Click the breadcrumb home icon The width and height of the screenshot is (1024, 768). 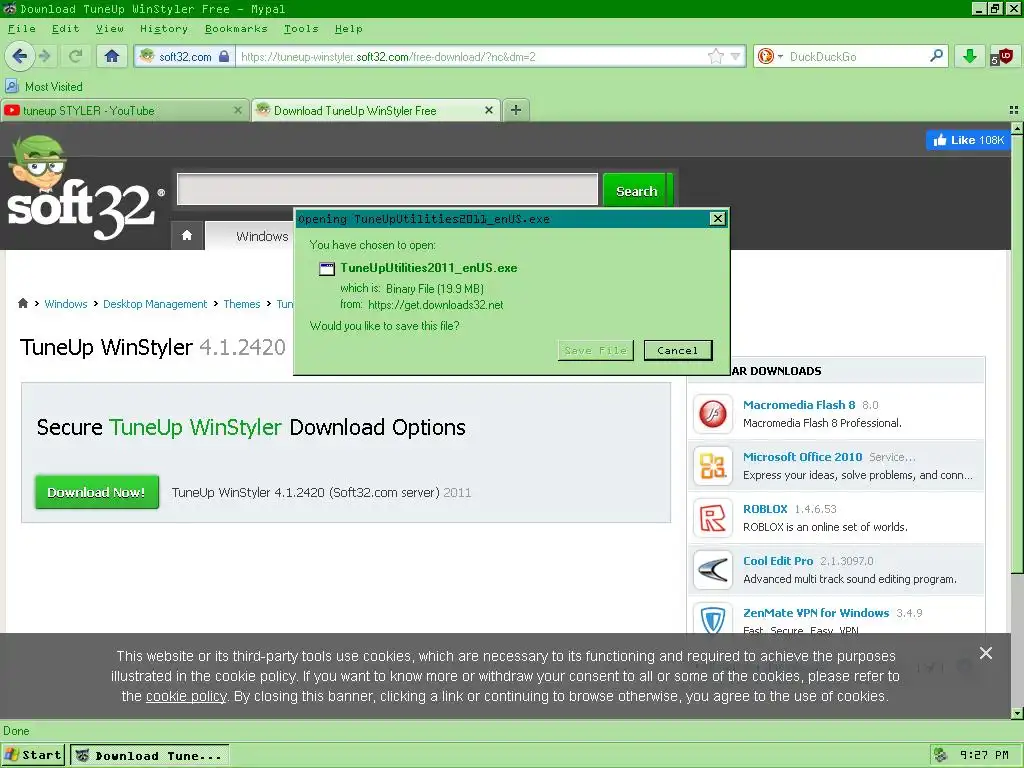[23, 303]
